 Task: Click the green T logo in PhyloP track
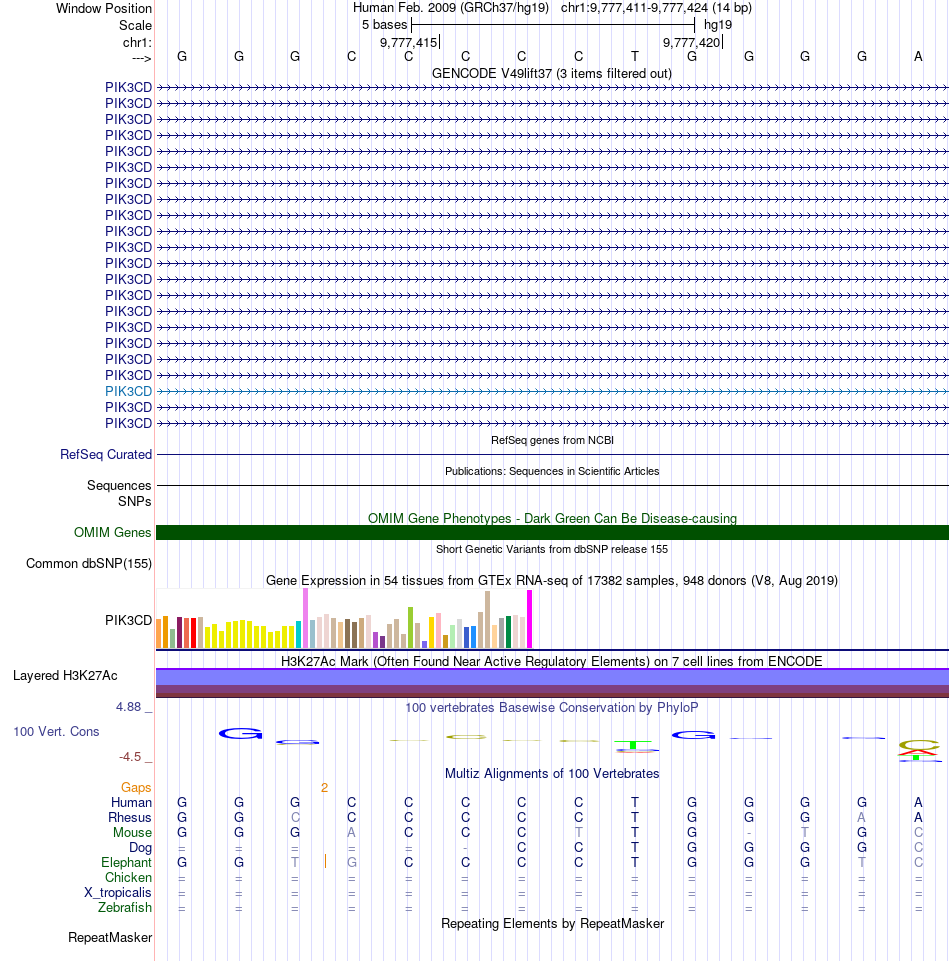tap(634, 745)
